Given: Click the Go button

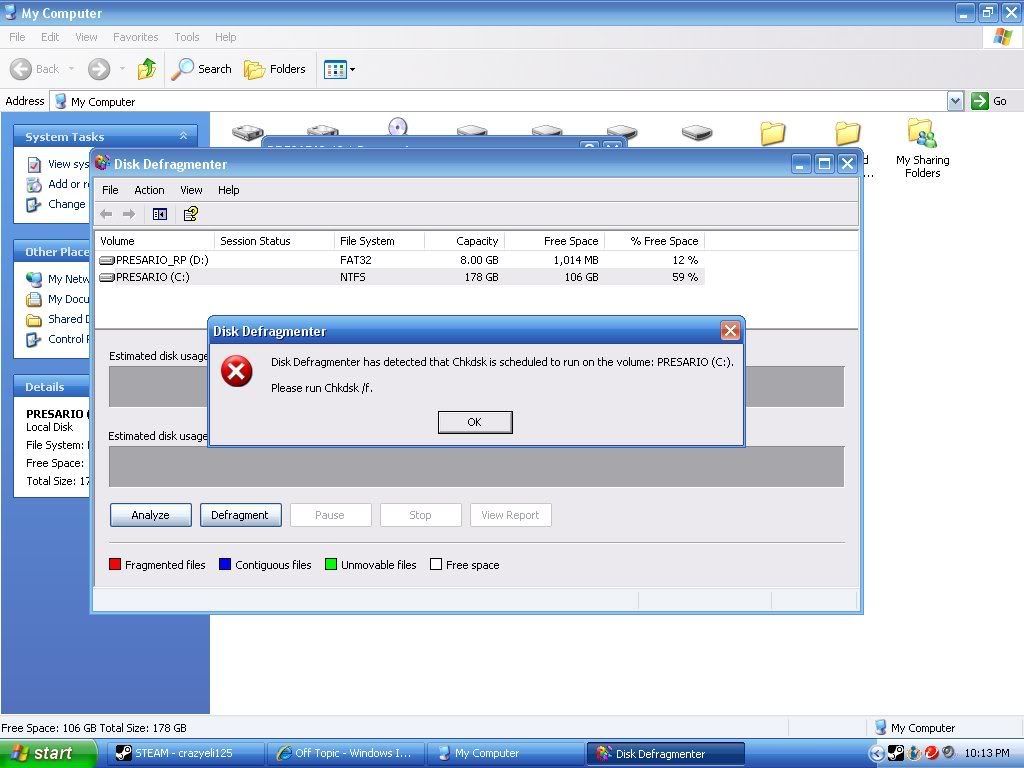Looking at the screenshot, I should point(989,101).
